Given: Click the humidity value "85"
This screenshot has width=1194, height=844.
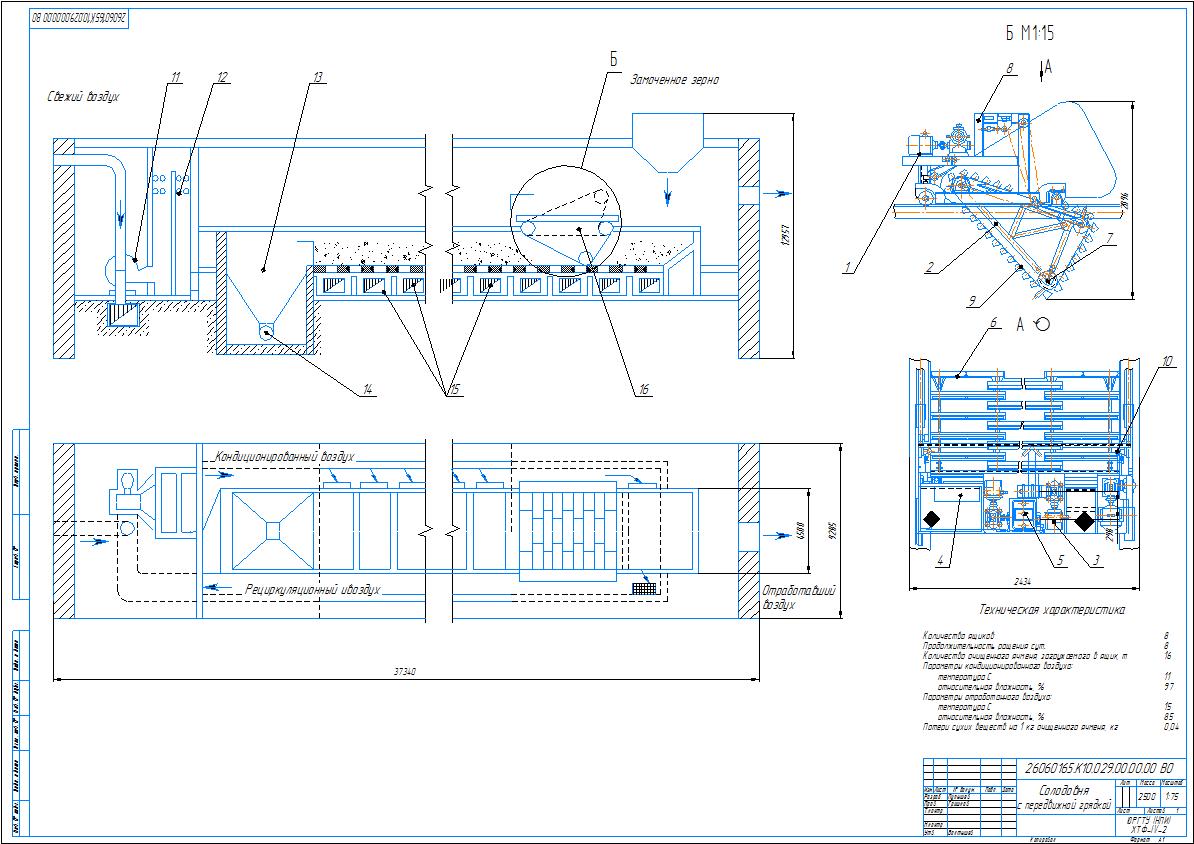Looking at the screenshot, I should [1168, 717].
